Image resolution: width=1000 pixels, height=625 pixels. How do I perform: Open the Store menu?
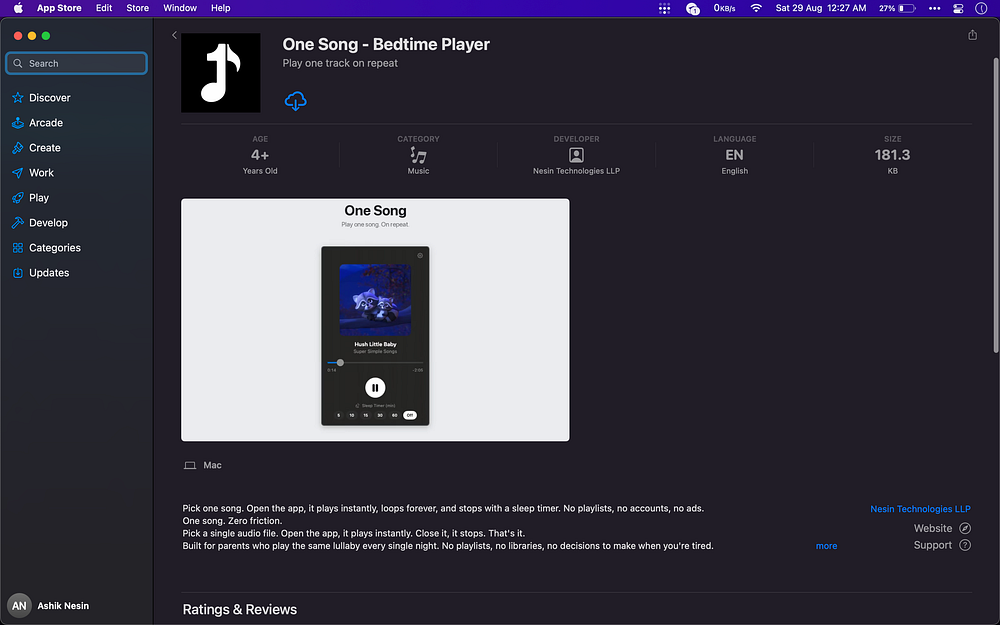(137, 8)
